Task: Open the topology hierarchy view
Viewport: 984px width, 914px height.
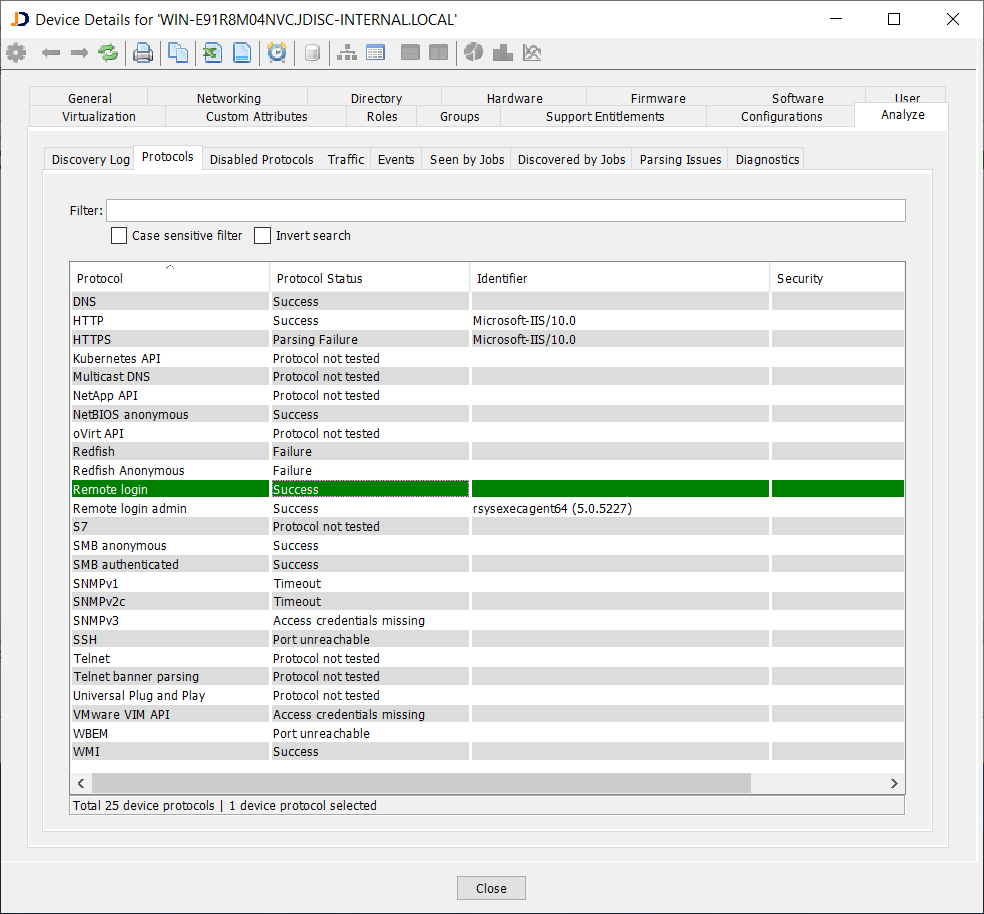Action: tap(347, 52)
